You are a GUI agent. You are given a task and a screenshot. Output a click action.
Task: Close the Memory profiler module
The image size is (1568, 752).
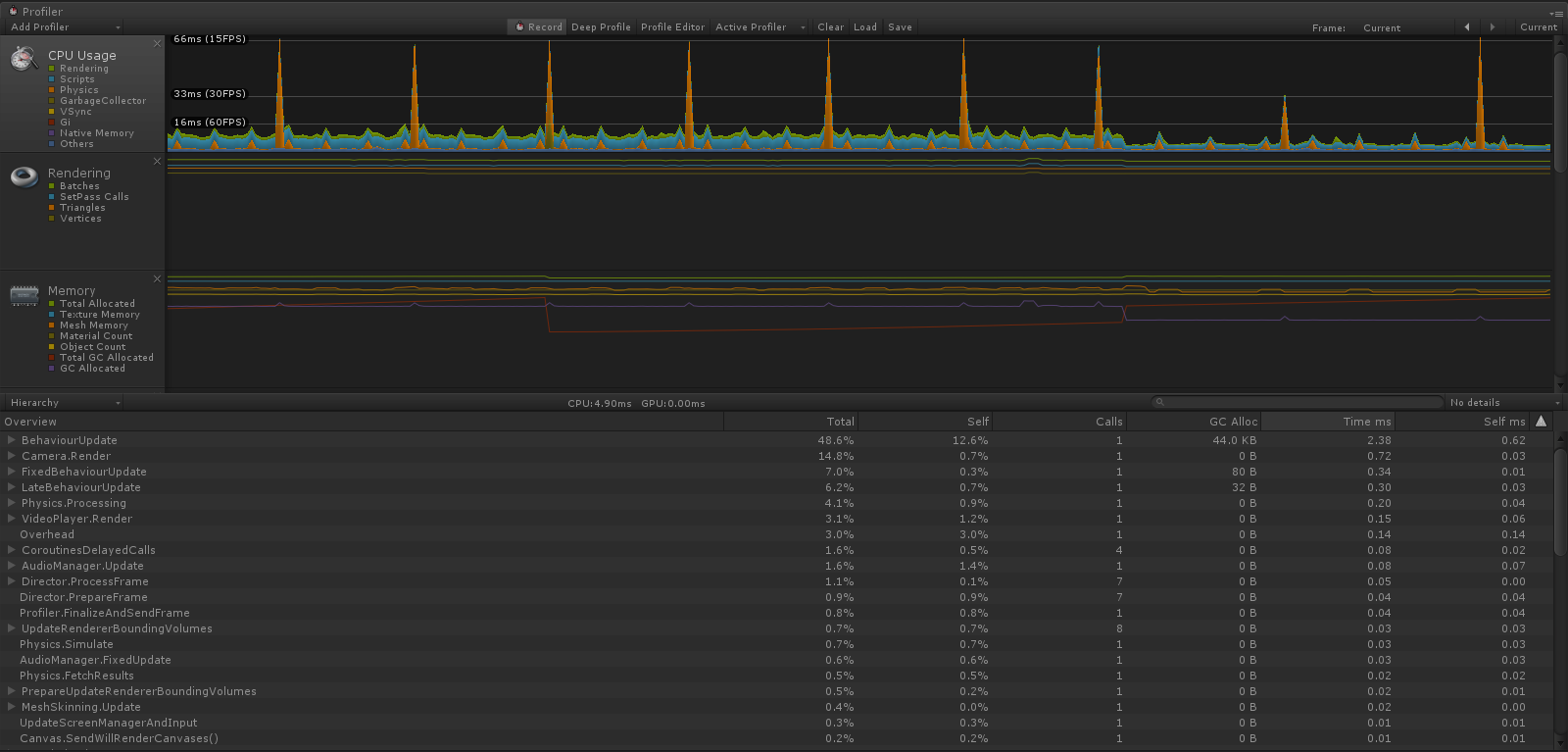click(x=157, y=278)
